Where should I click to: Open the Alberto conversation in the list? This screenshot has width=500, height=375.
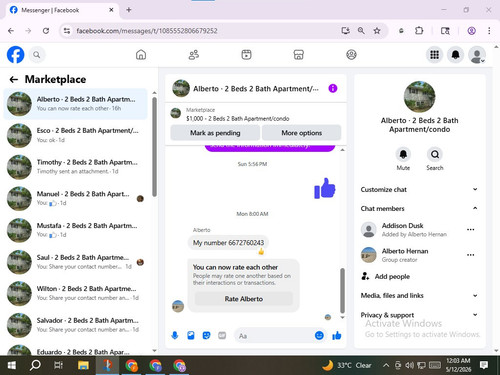pos(75,104)
